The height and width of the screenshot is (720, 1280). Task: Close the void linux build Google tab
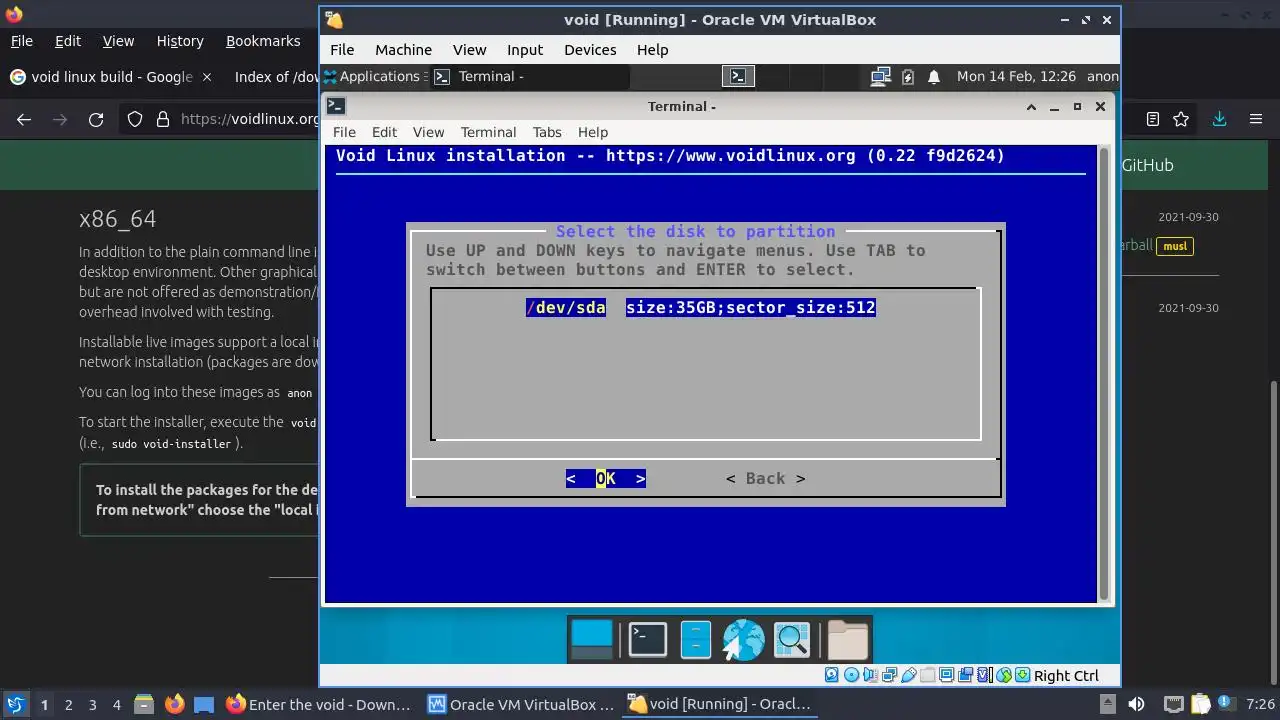click(207, 77)
